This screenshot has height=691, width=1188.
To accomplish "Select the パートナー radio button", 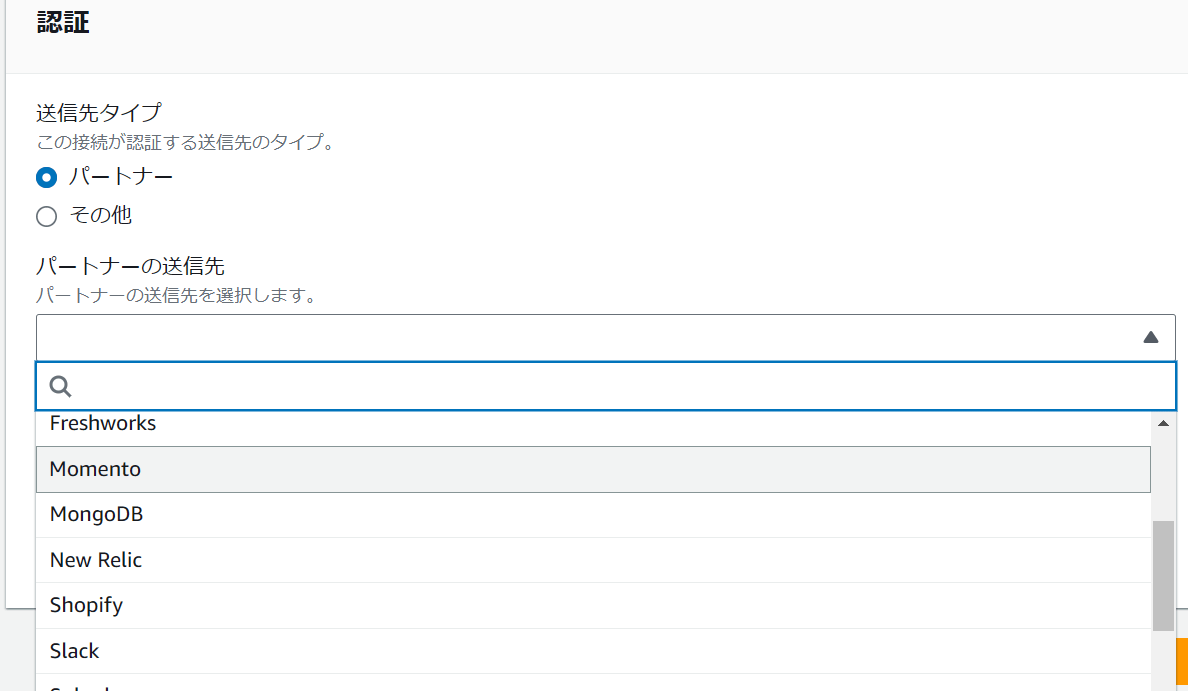I will coord(46,178).
